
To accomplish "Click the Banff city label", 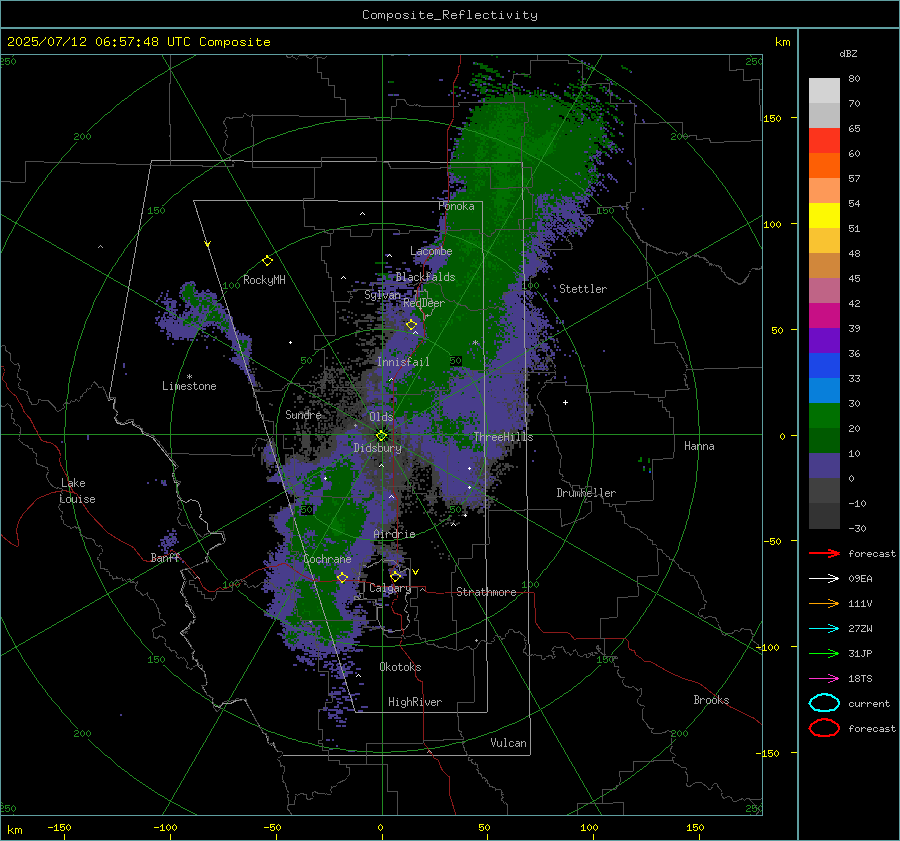I will tap(165, 558).
